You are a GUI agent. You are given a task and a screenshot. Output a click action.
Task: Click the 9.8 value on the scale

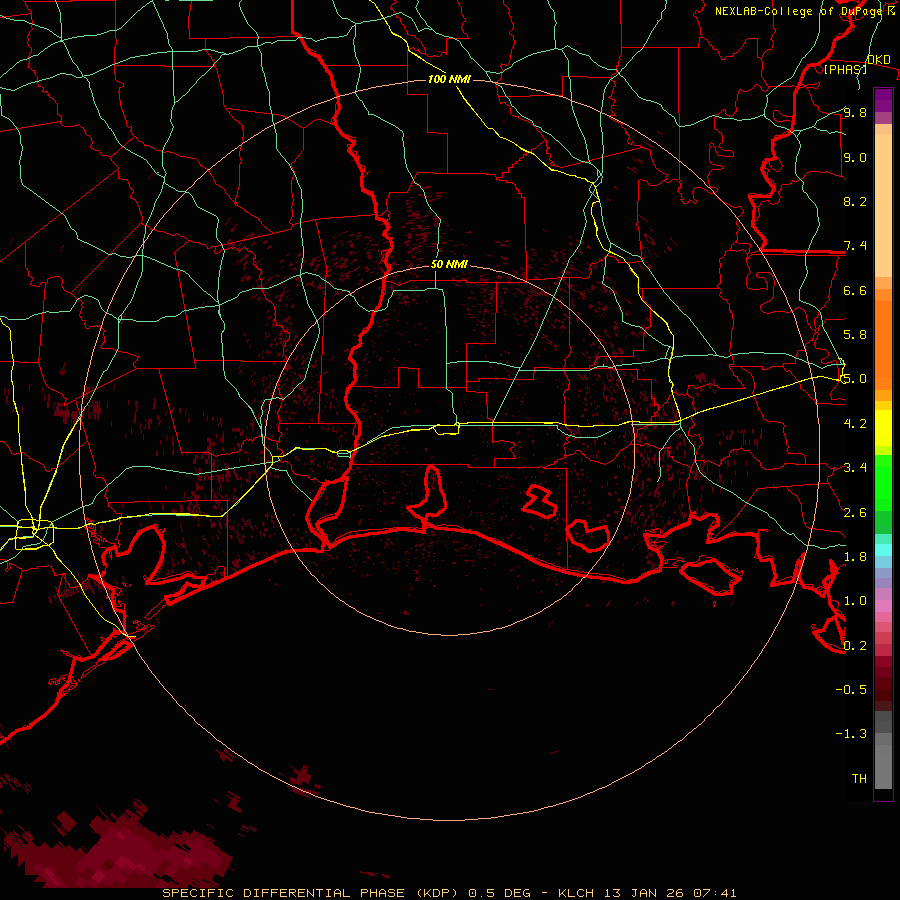(x=855, y=113)
